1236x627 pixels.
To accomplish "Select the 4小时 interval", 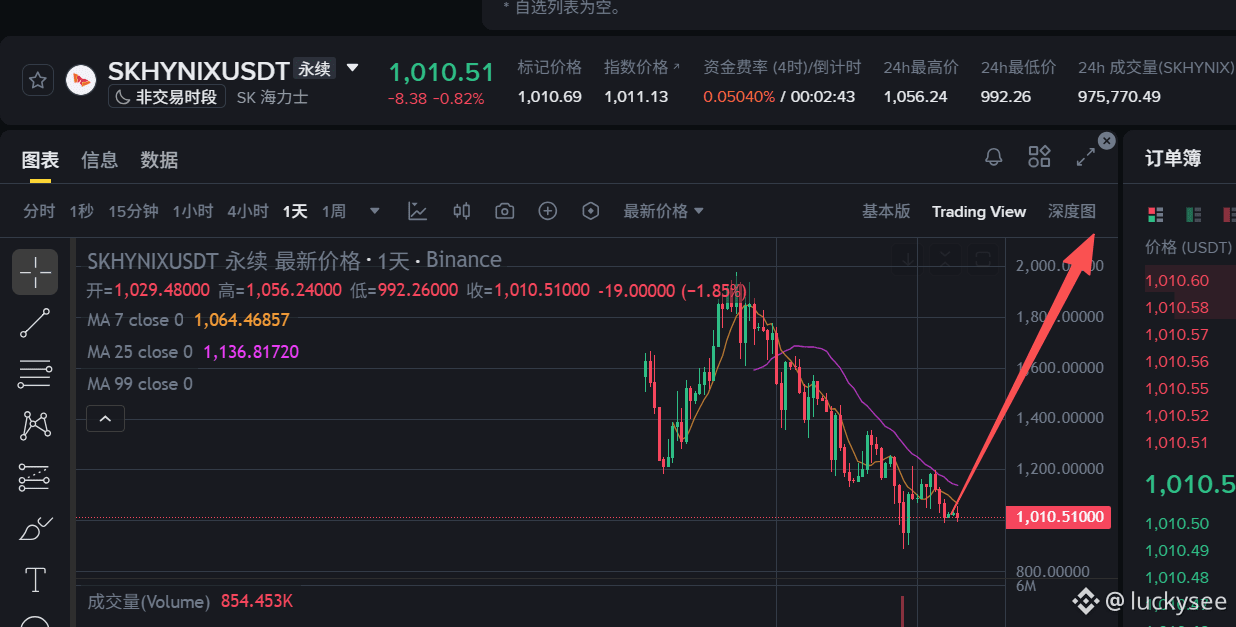I will (x=248, y=211).
